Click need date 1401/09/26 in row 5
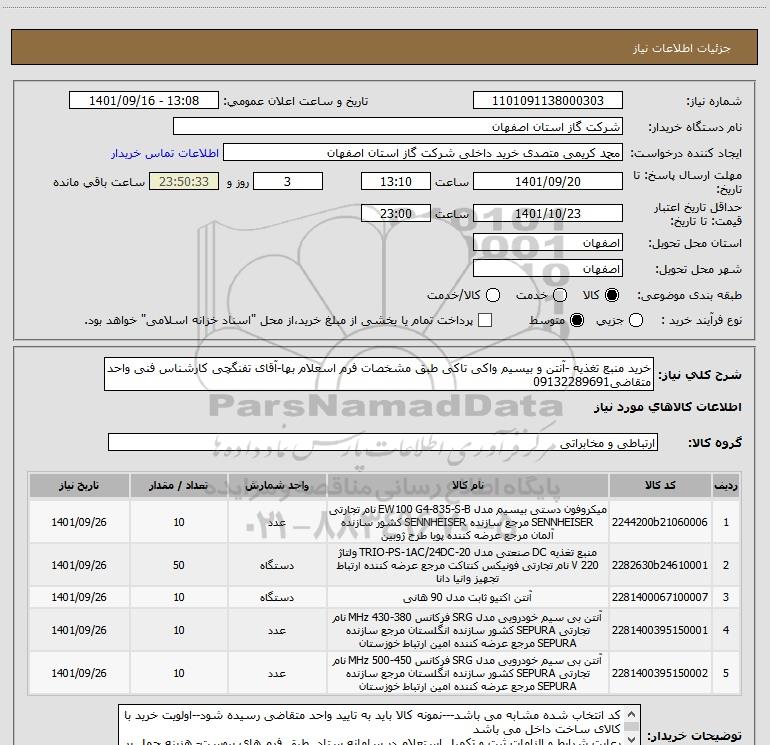770x745 pixels. (79, 673)
